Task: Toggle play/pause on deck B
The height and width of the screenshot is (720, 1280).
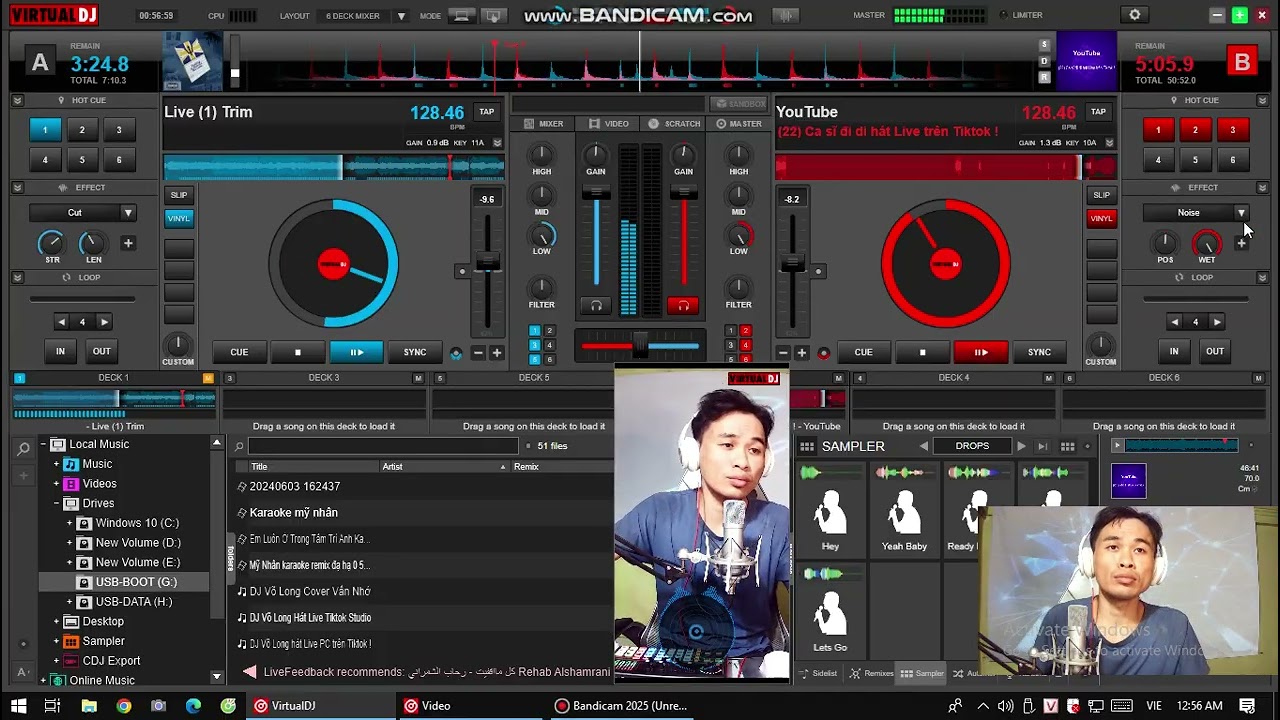Action: pyautogui.click(x=981, y=352)
